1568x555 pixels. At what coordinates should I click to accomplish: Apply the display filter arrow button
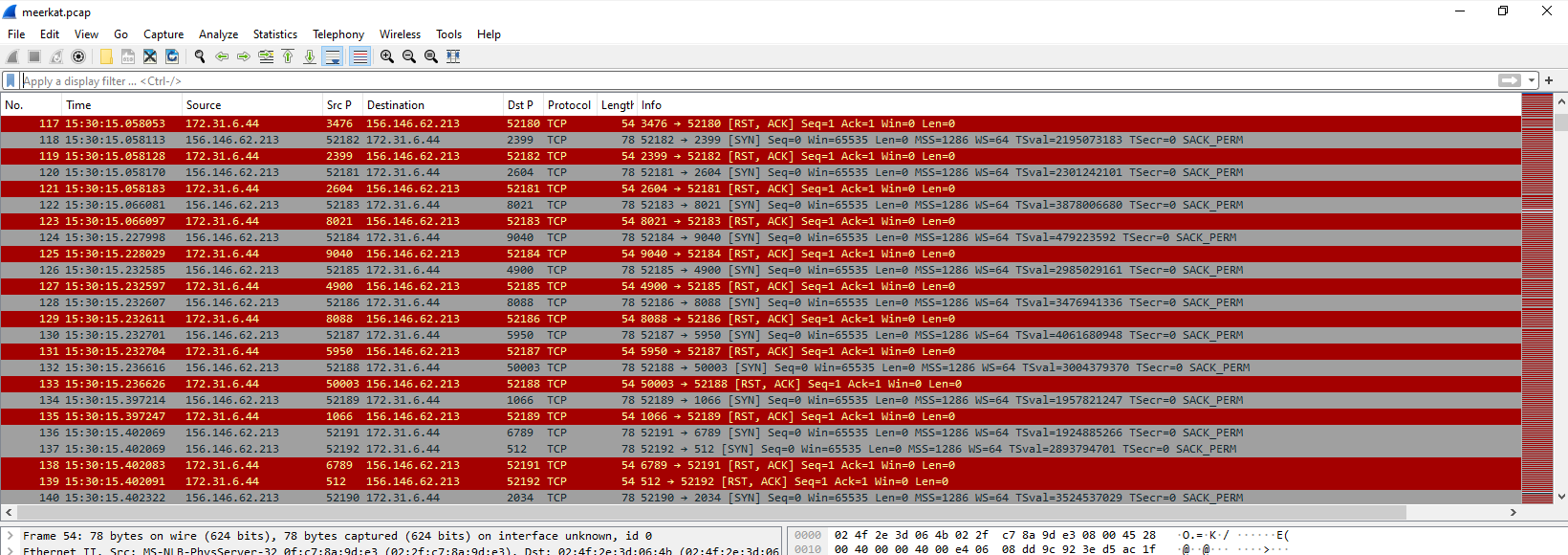pyautogui.click(x=1510, y=80)
